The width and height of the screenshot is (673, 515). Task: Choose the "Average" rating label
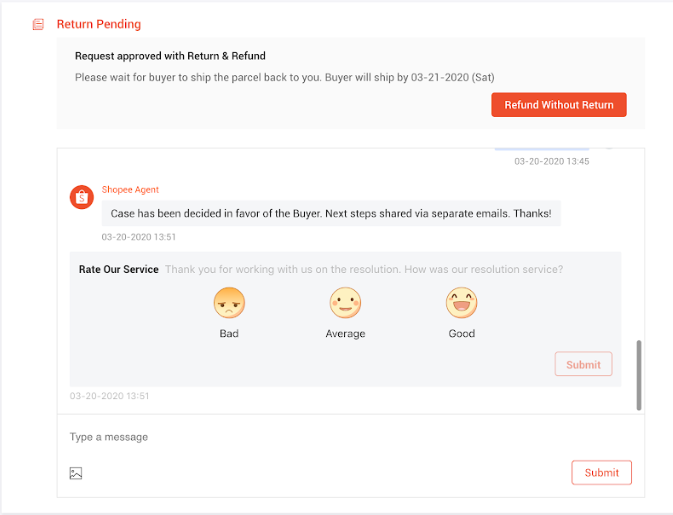[x=345, y=334]
